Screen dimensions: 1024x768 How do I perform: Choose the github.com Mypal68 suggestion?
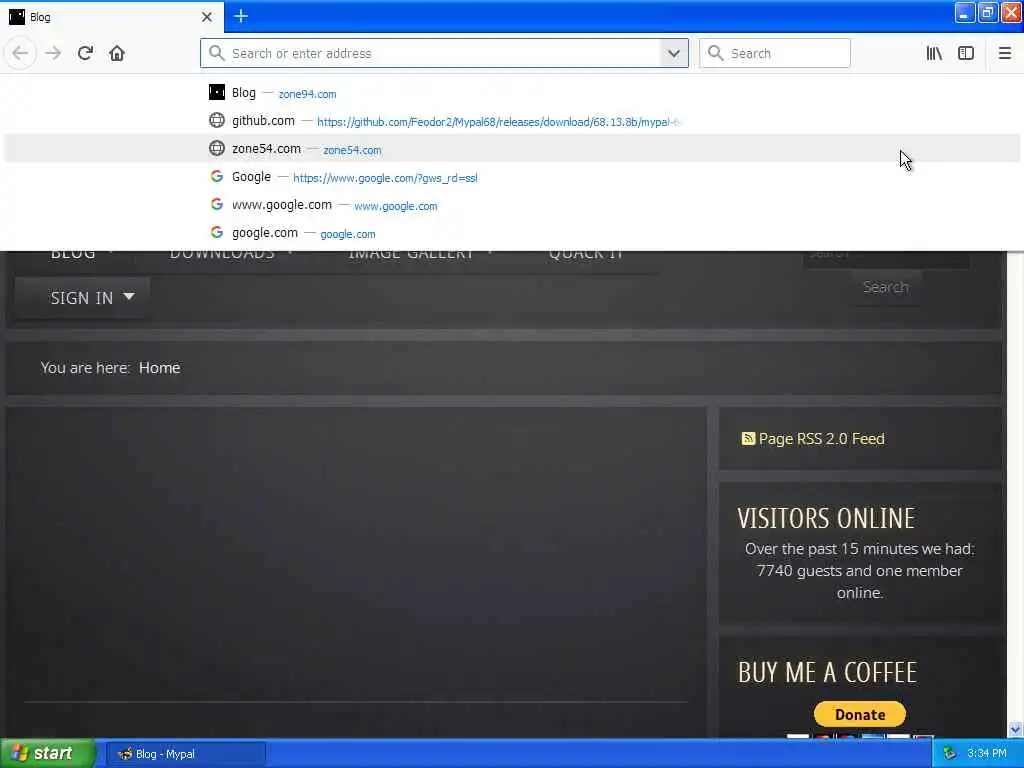512,121
